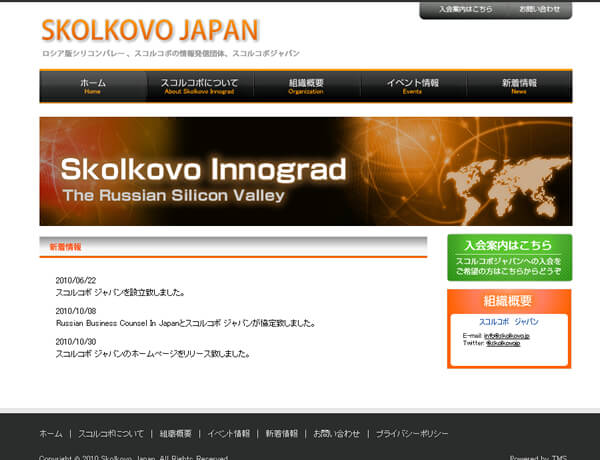Open the Twitter account link
Screen dimensions: 600x460
(503, 343)
